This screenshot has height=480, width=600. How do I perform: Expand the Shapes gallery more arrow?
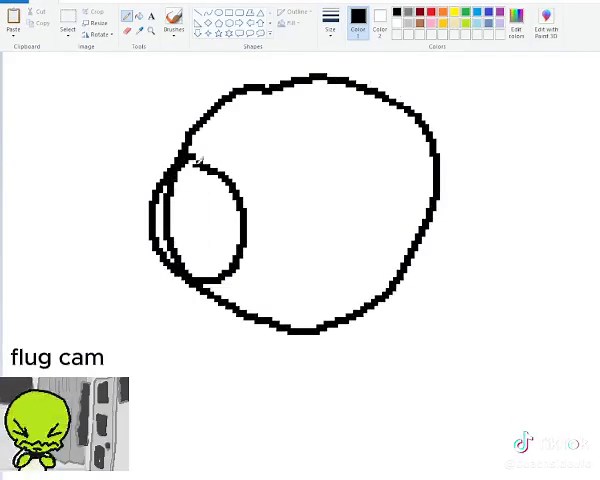[x=270, y=33]
